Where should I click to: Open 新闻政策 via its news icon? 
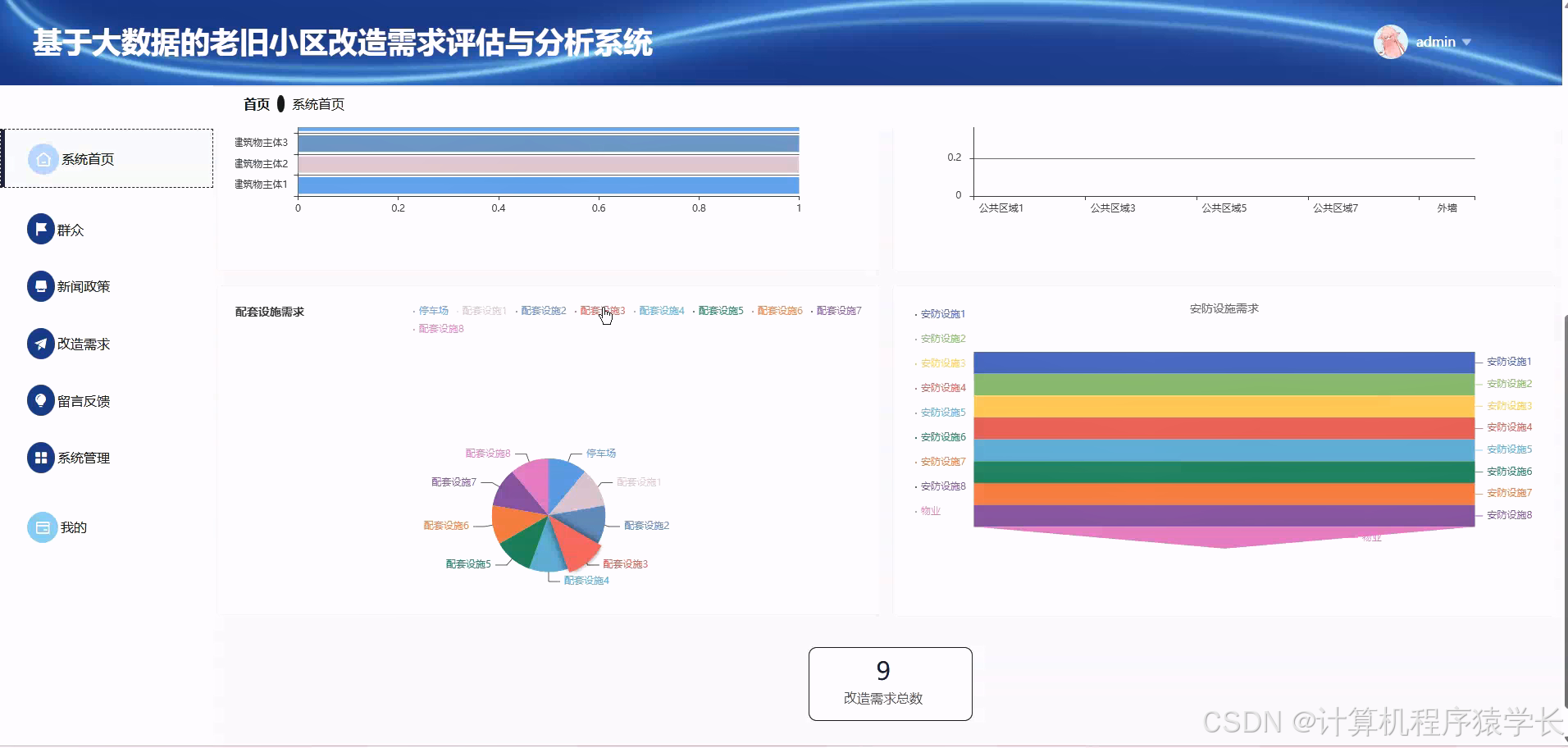(x=41, y=286)
